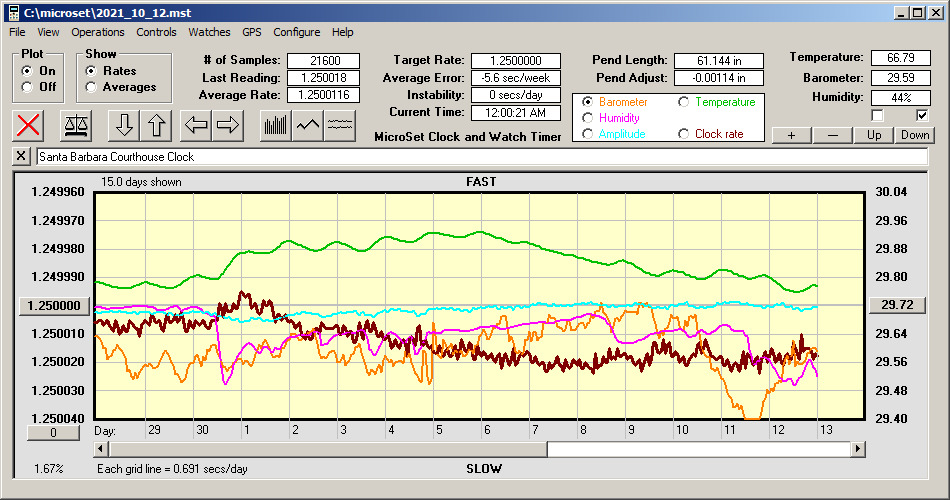Screen dimensions: 950x500
Task: Select the Temperature trace radio button
Action: coord(684,102)
